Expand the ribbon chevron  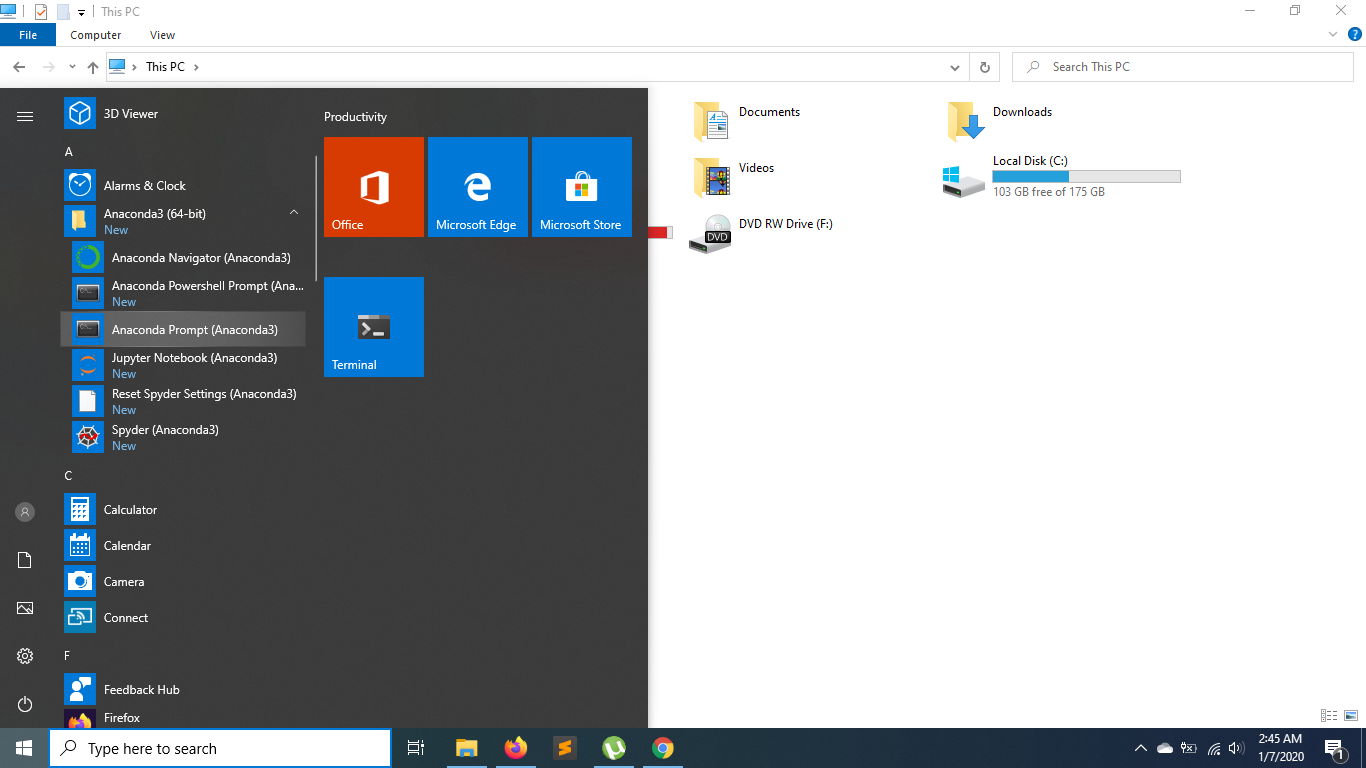click(x=1333, y=34)
